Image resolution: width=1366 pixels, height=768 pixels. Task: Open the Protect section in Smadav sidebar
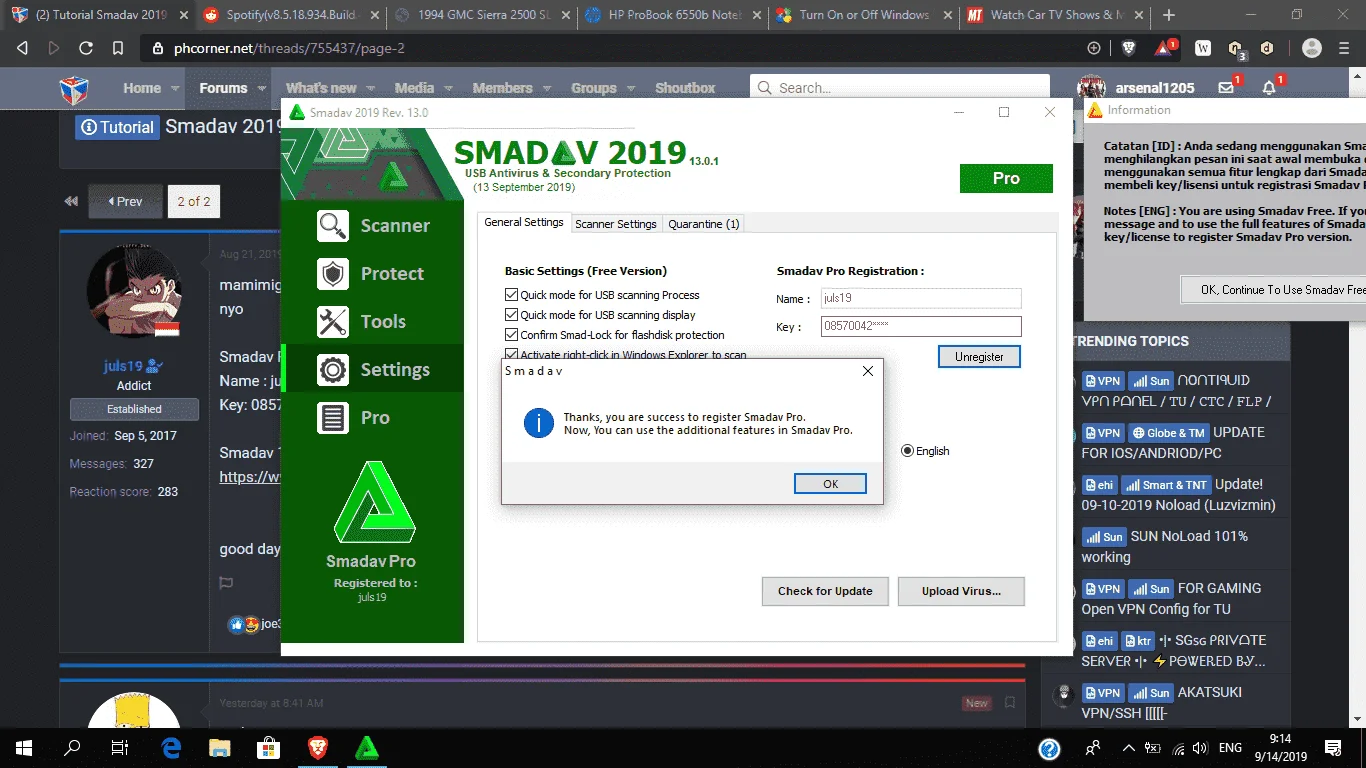(373, 274)
